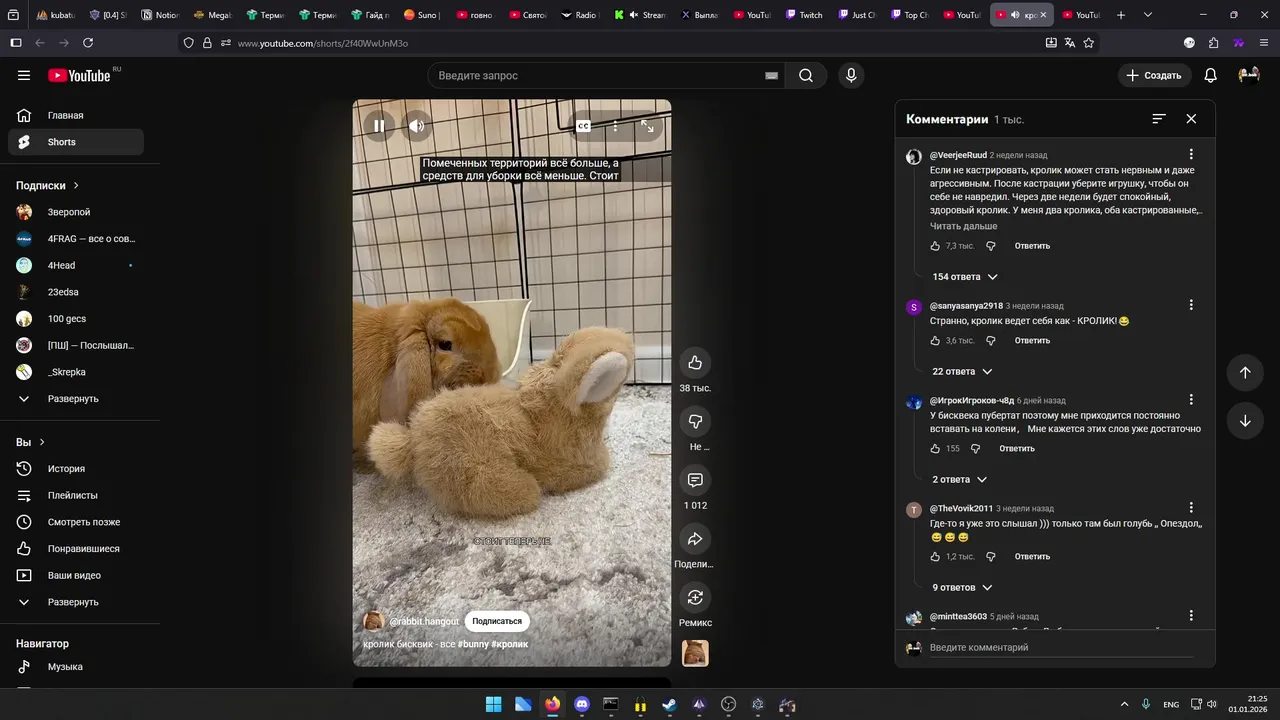Sort comments with the sort icon
Image resolution: width=1280 pixels, height=720 pixels.
coord(1159,119)
